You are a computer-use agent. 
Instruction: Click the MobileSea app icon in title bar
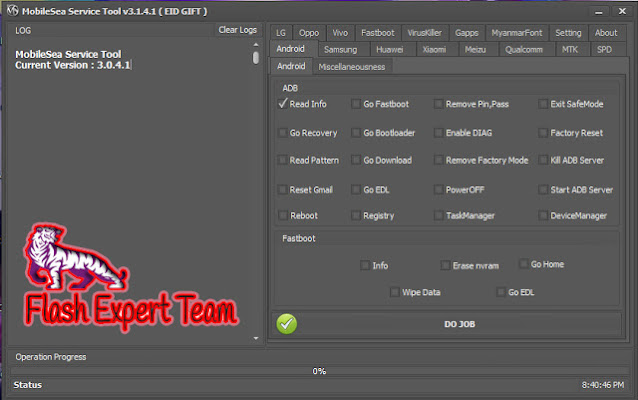tap(13, 10)
